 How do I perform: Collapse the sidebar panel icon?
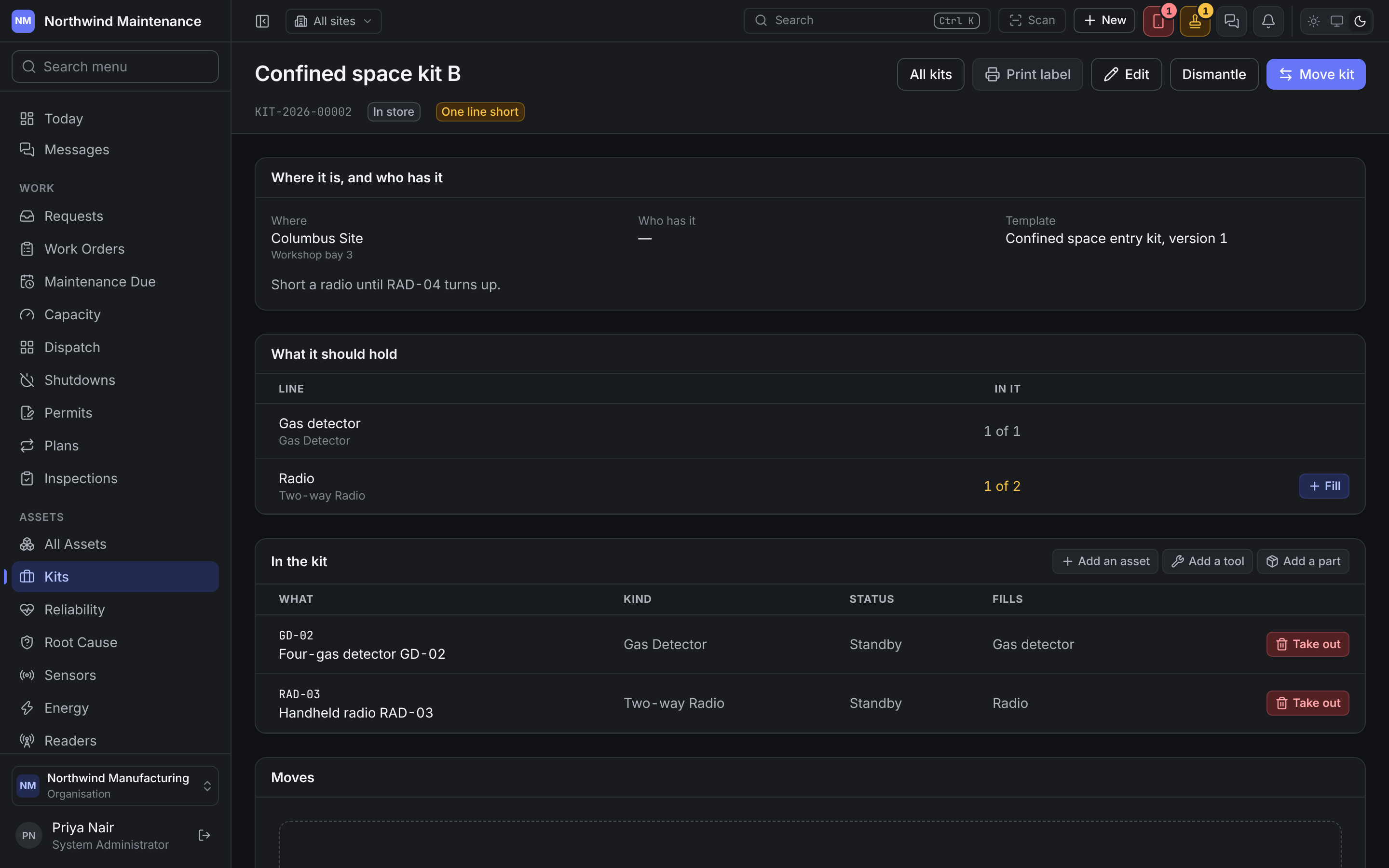click(x=262, y=21)
